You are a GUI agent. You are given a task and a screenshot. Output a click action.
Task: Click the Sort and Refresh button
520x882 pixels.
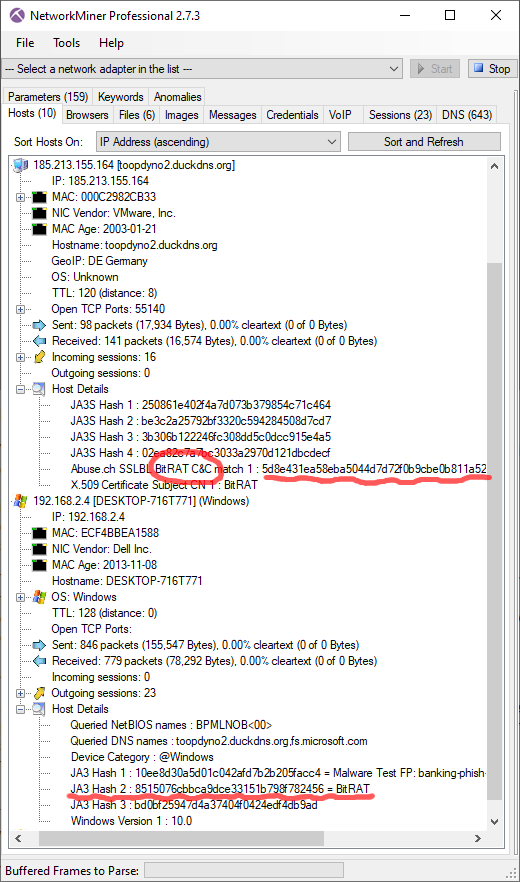tap(424, 142)
